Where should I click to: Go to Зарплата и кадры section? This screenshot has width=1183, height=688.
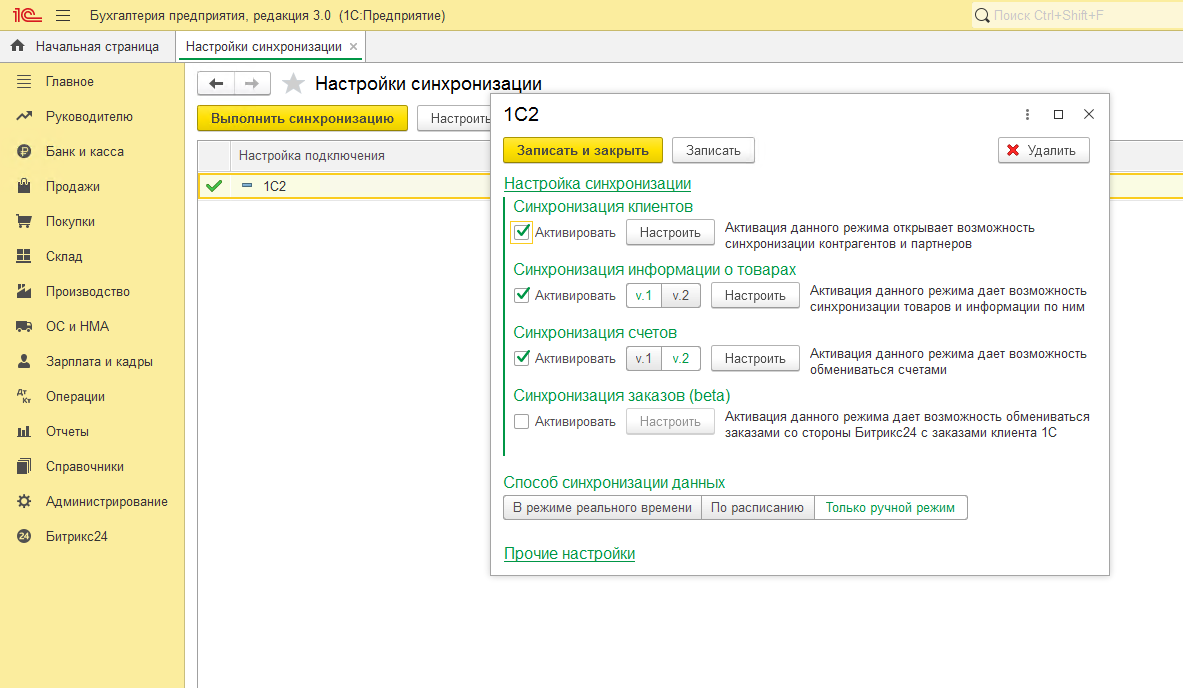point(98,362)
